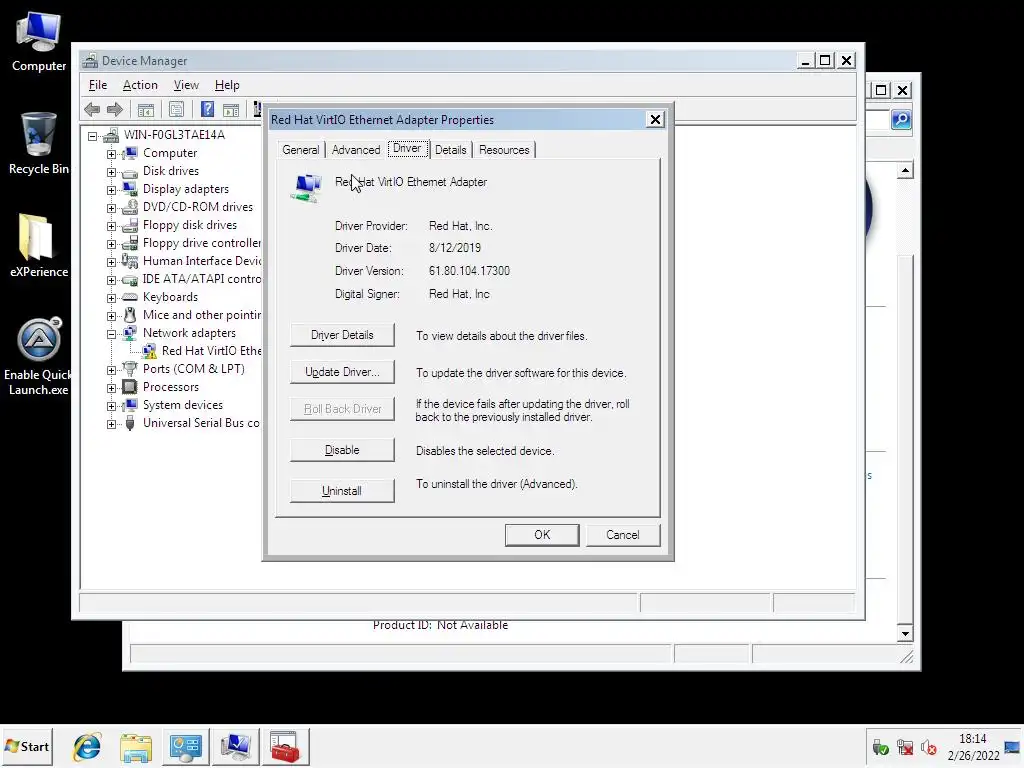Screen dimensions: 1024x768
Task: Expand the DVD/CD-ROM drives node
Action: [x=112, y=208]
